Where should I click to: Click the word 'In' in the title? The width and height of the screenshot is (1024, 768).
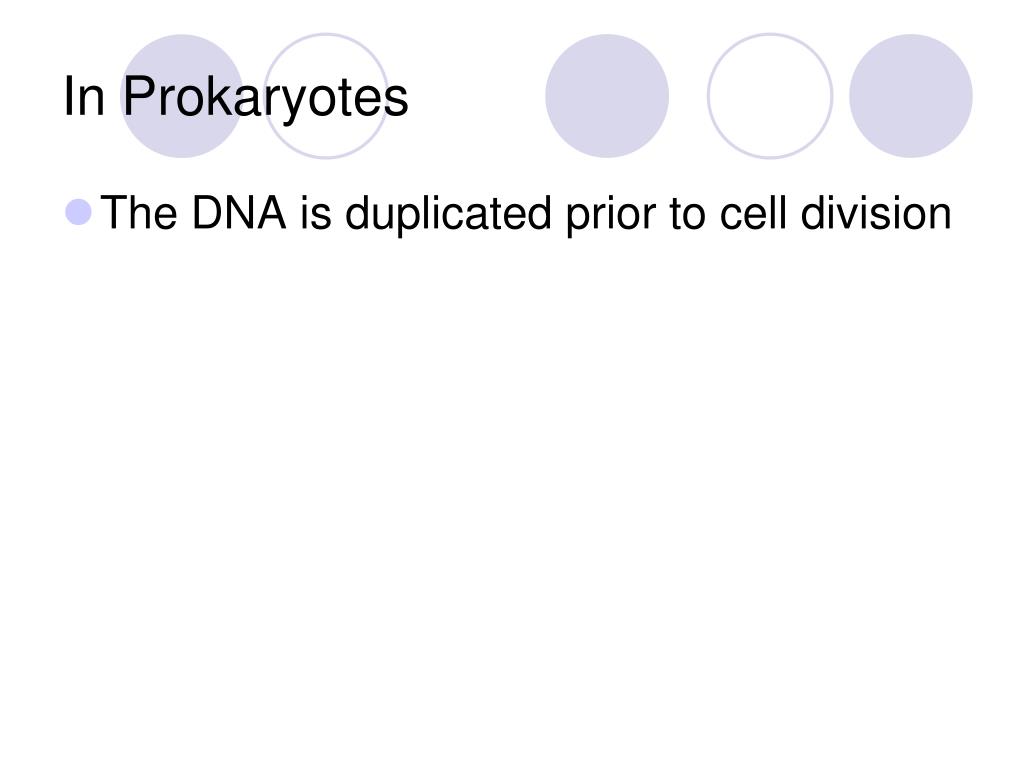(84, 96)
